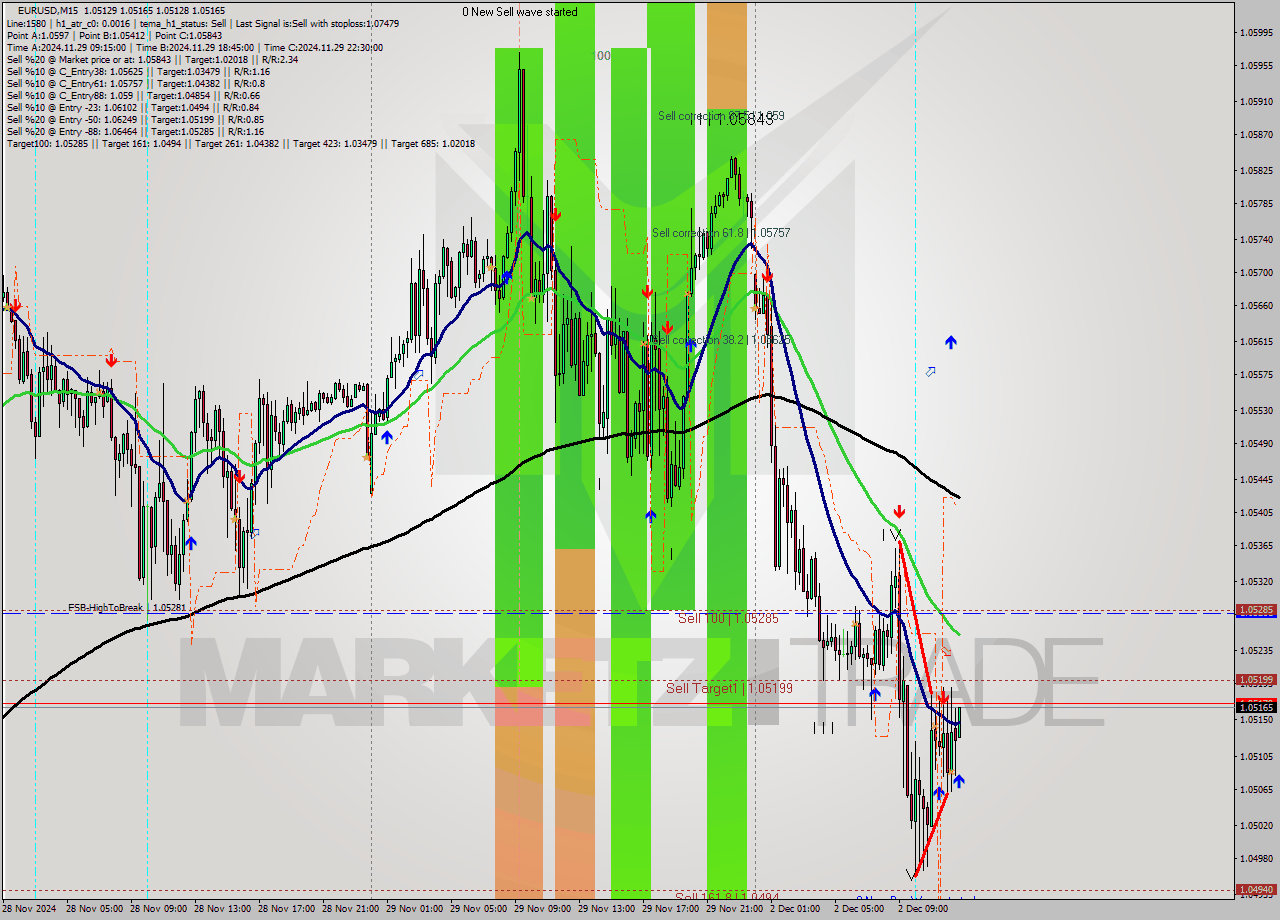
Task: Click the black 1.05165 current price tag
Action: click(x=1255, y=707)
